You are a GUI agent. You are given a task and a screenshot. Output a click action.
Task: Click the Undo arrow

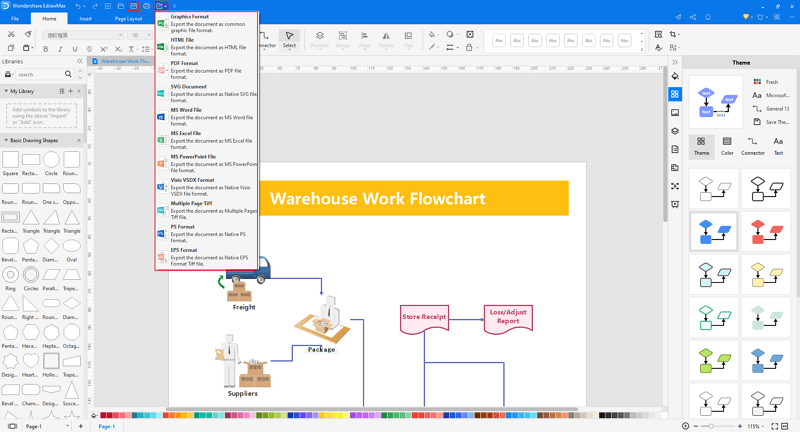pyautogui.click(x=79, y=6)
